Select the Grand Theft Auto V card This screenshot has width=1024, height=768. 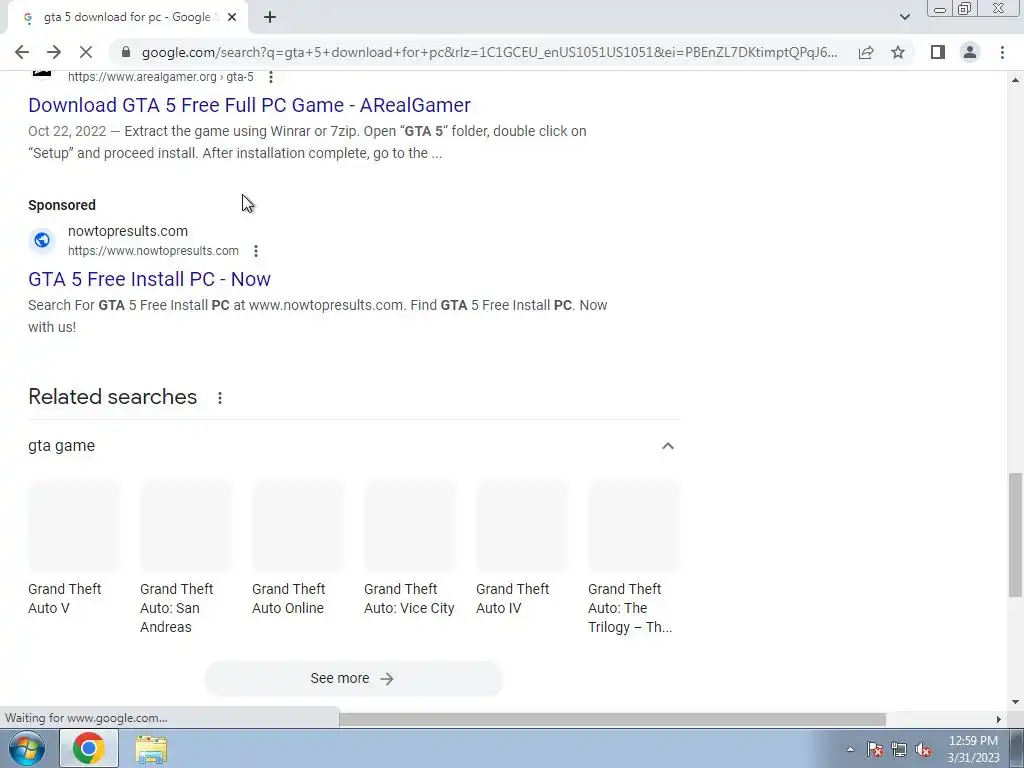[x=74, y=548]
